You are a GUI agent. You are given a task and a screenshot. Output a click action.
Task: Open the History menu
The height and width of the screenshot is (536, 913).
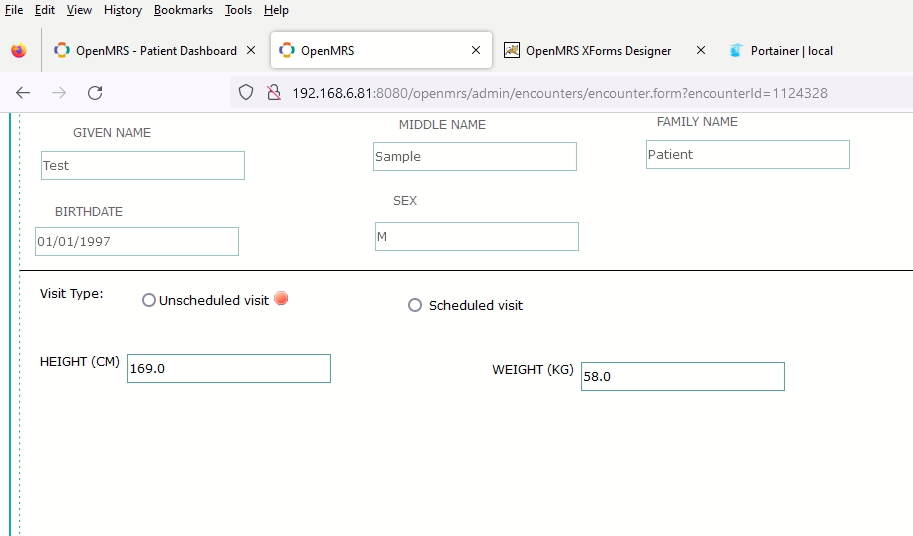coord(123,10)
